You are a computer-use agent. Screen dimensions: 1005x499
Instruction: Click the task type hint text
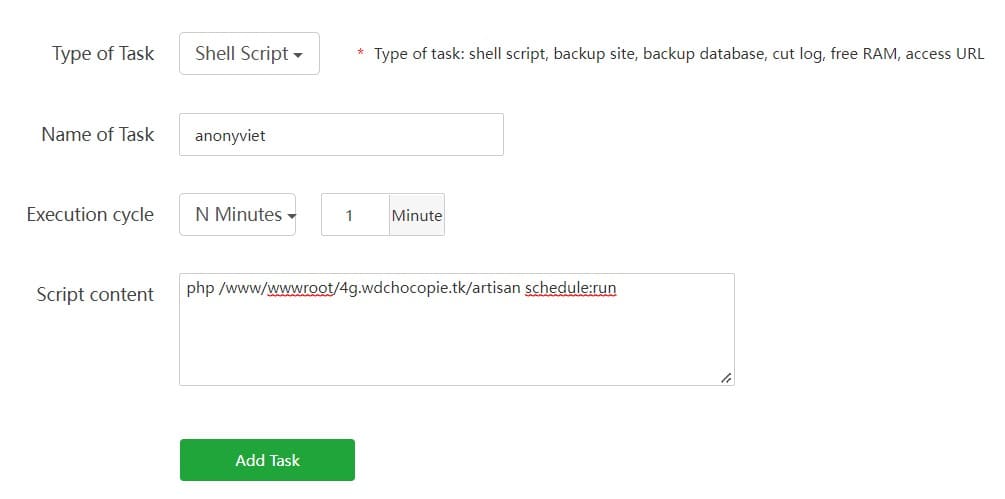679,54
